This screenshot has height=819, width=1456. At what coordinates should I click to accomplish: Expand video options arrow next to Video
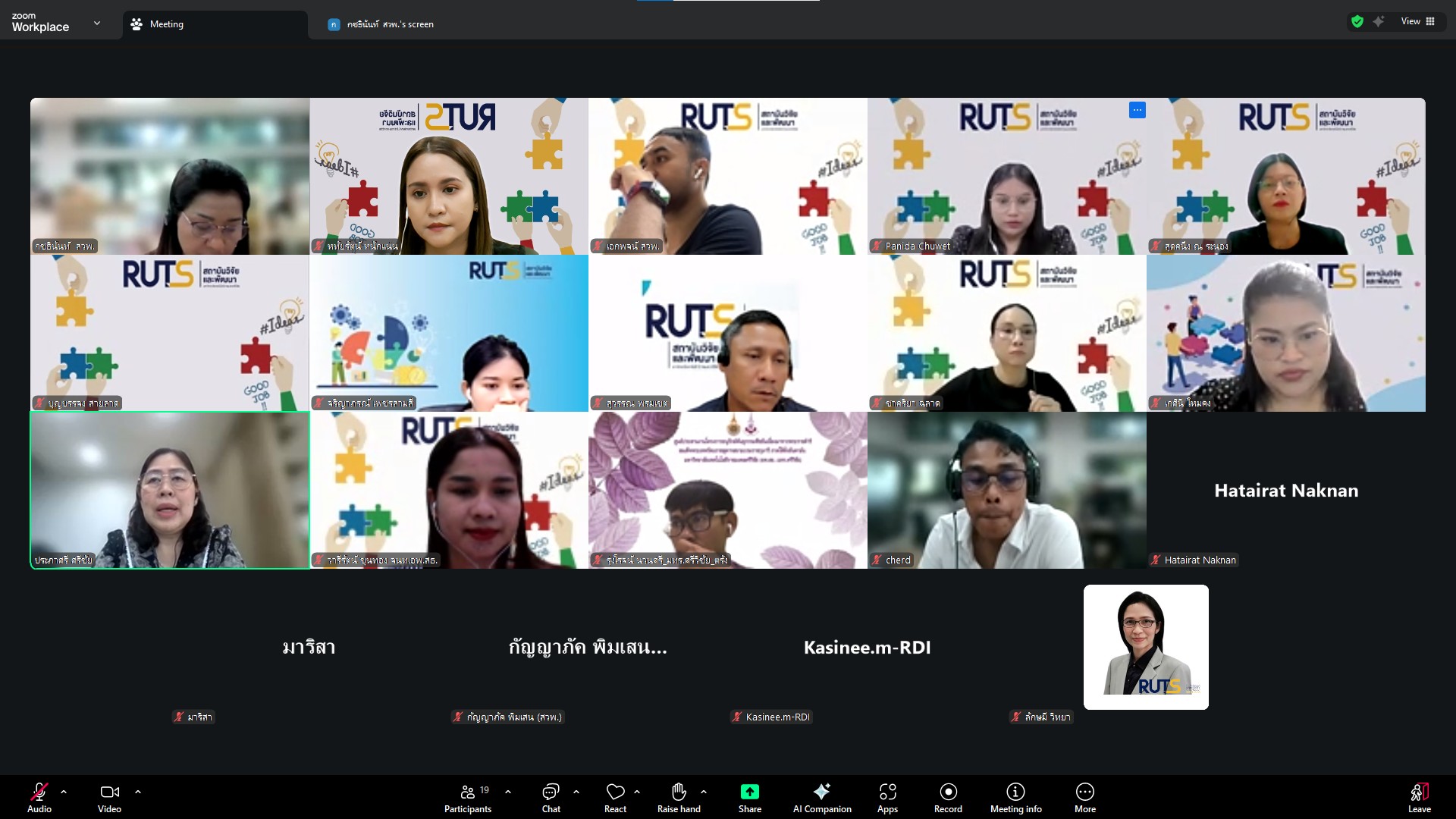[x=138, y=792]
